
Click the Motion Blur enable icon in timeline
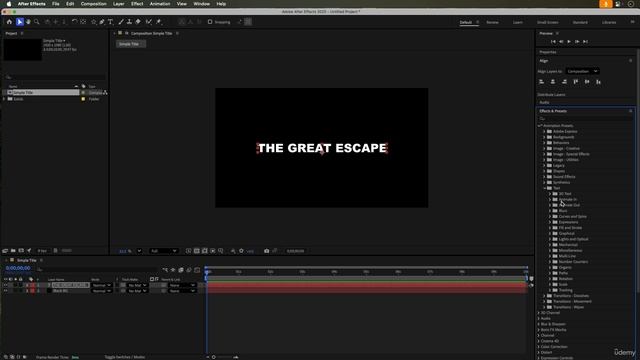(x=189, y=270)
